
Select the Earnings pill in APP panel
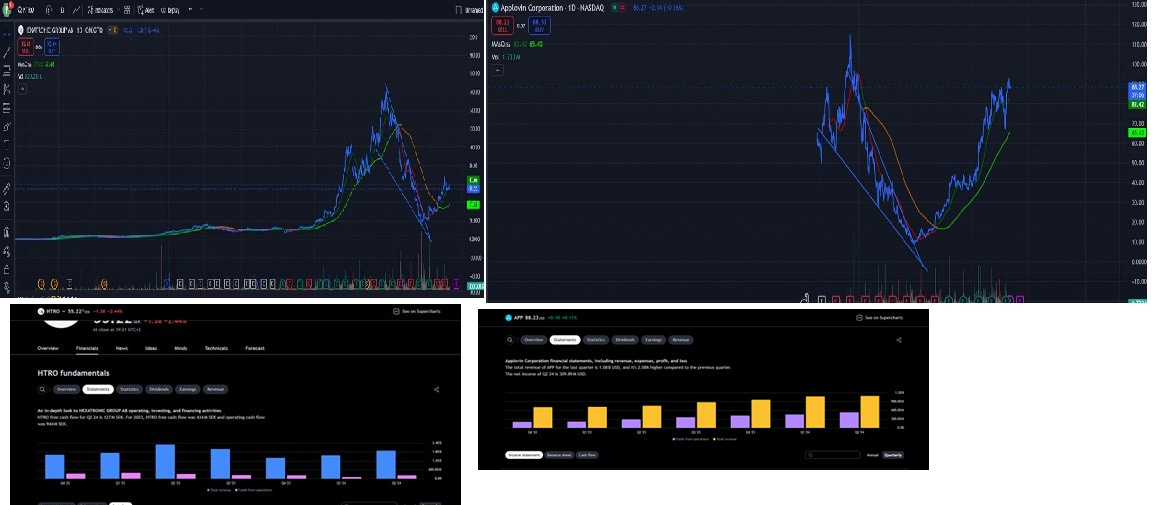pos(653,340)
